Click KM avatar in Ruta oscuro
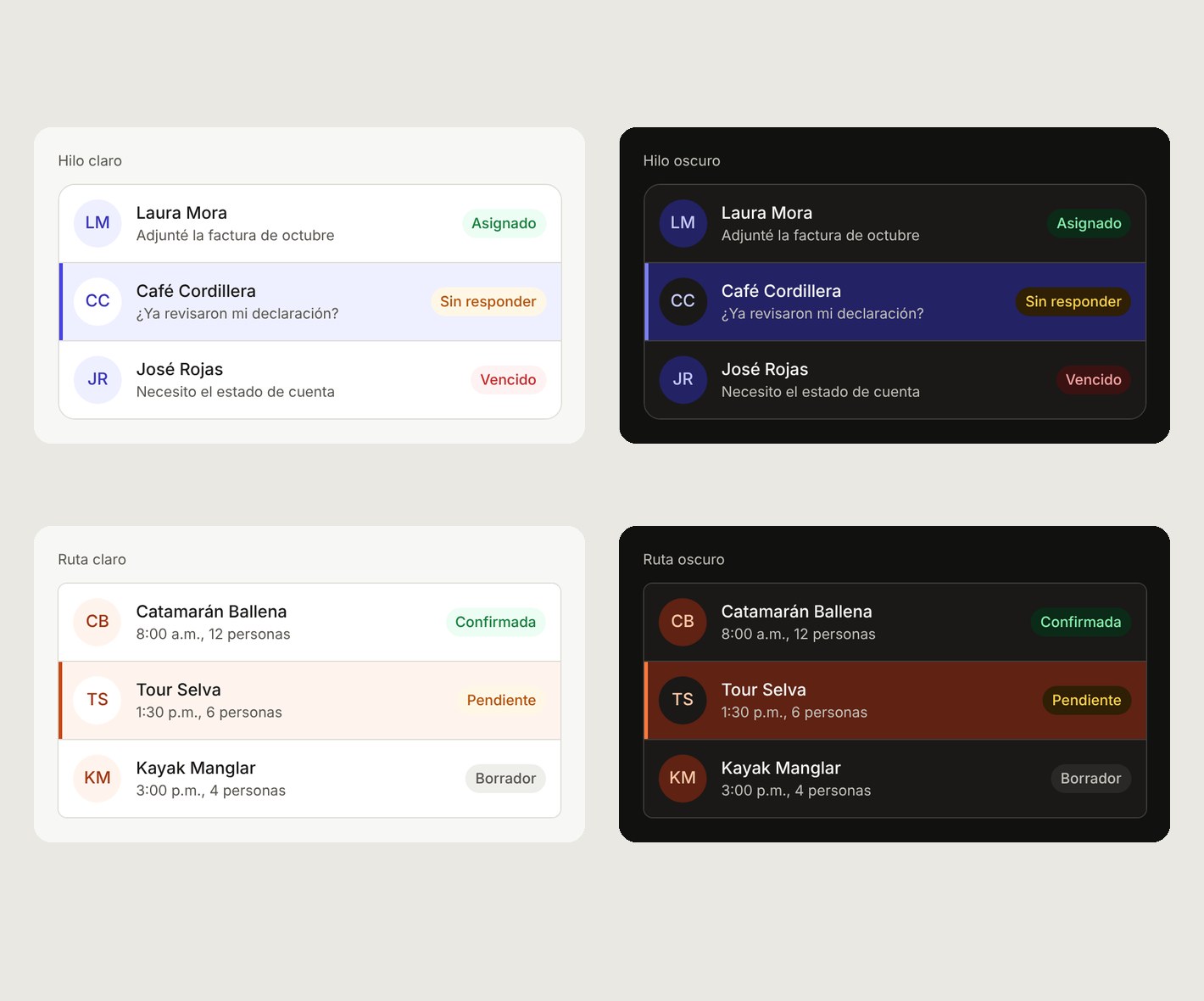1204x1001 pixels. (683, 778)
